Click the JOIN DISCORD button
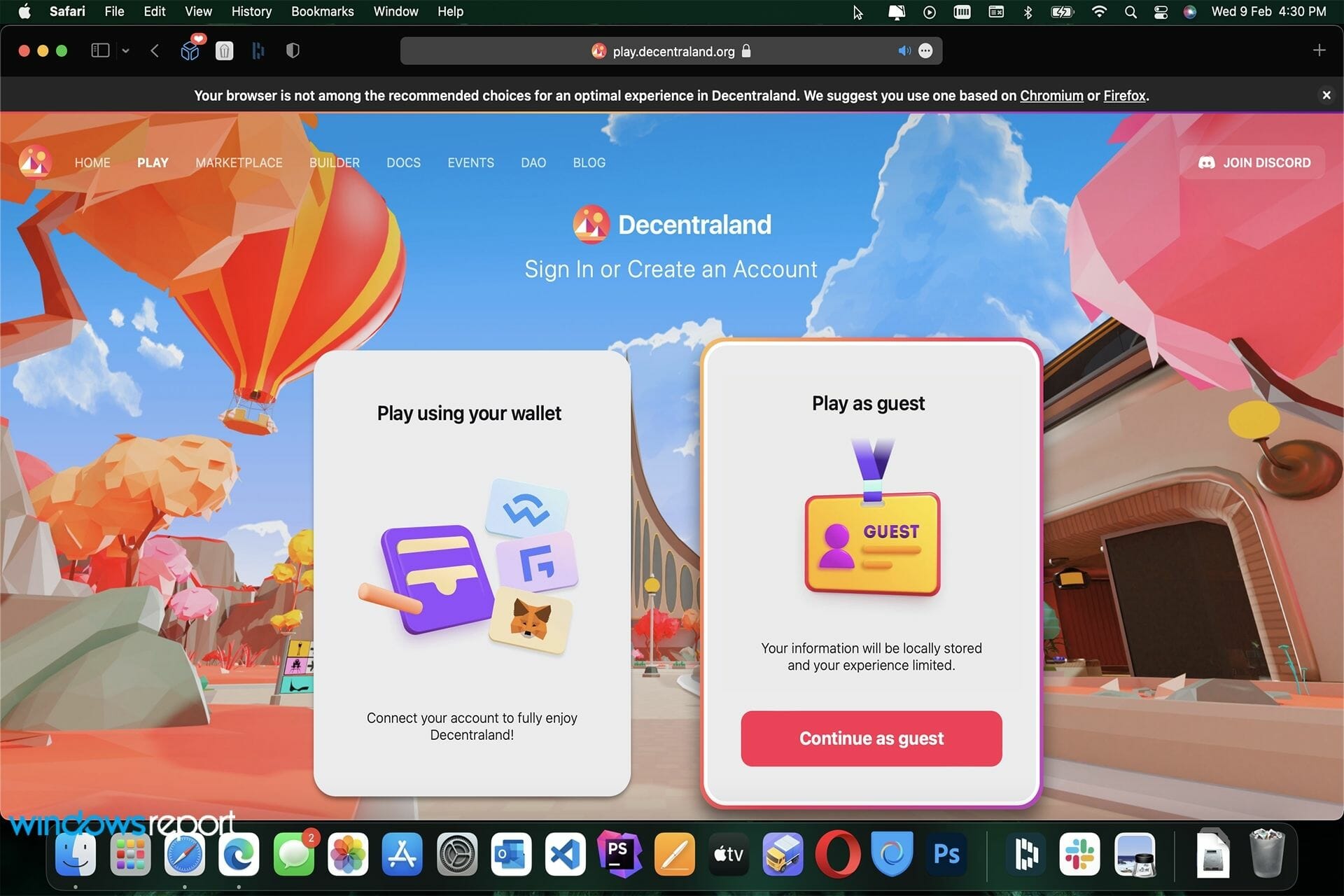Screen dimensions: 1344x896 click(1254, 162)
